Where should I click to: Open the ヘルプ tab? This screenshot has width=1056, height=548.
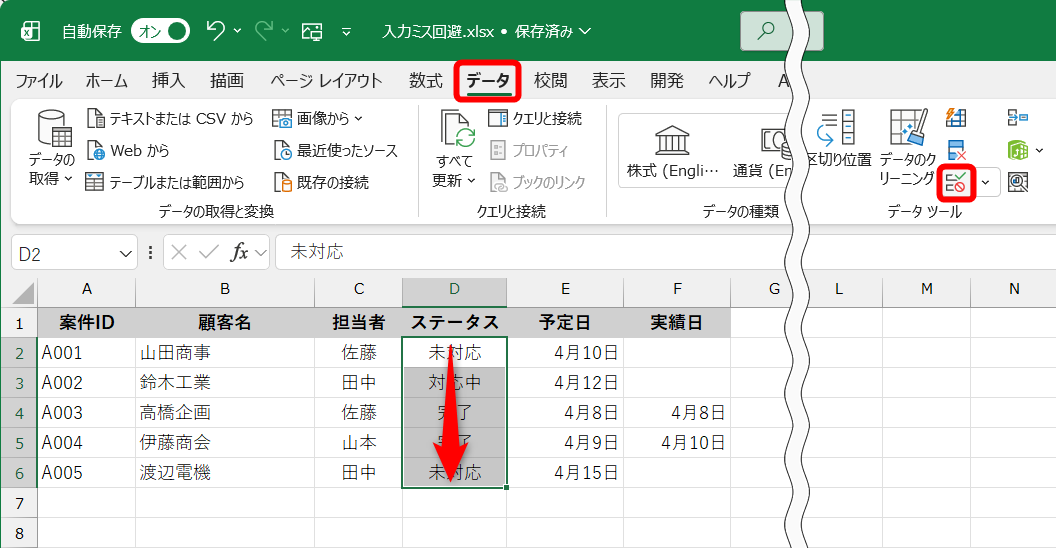pos(729,81)
